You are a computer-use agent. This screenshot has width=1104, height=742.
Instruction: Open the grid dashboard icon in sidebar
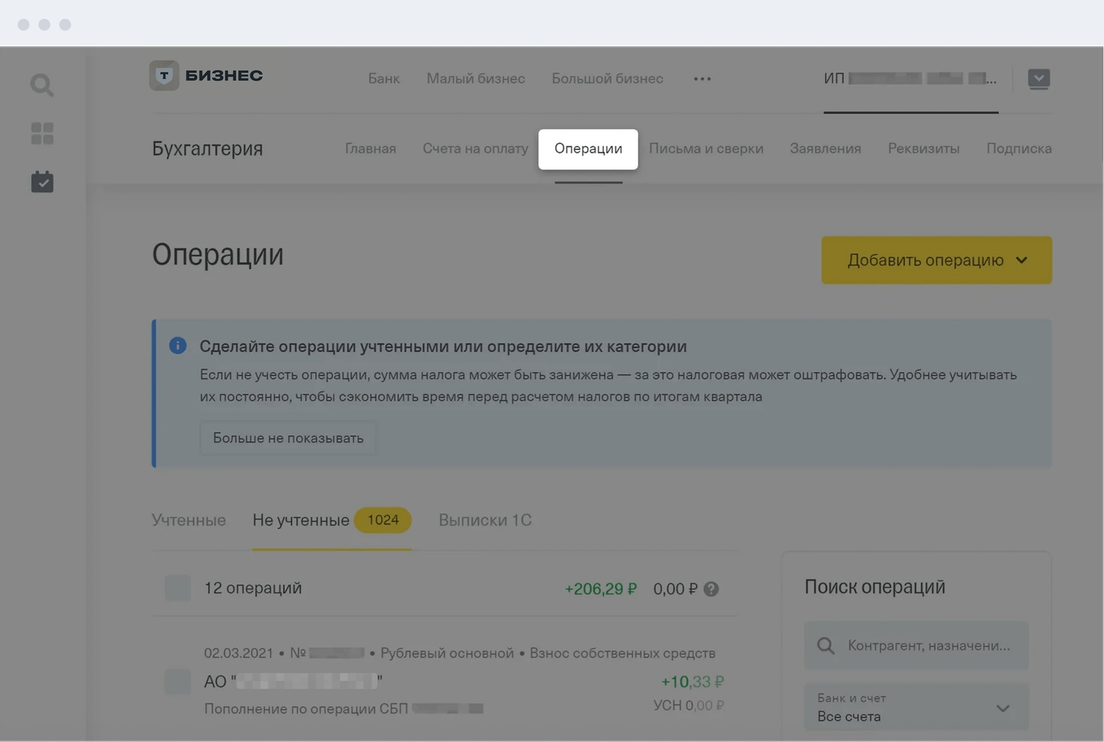[x=42, y=134]
